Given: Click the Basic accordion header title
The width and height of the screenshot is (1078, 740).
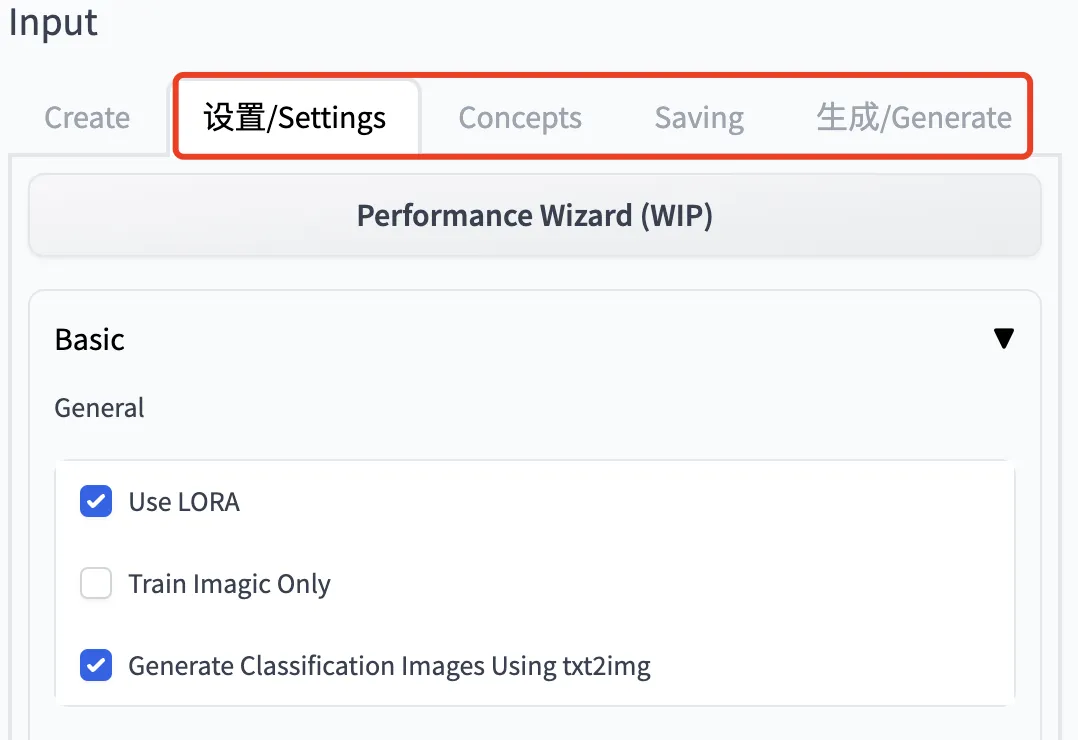Looking at the screenshot, I should click(90, 340).
